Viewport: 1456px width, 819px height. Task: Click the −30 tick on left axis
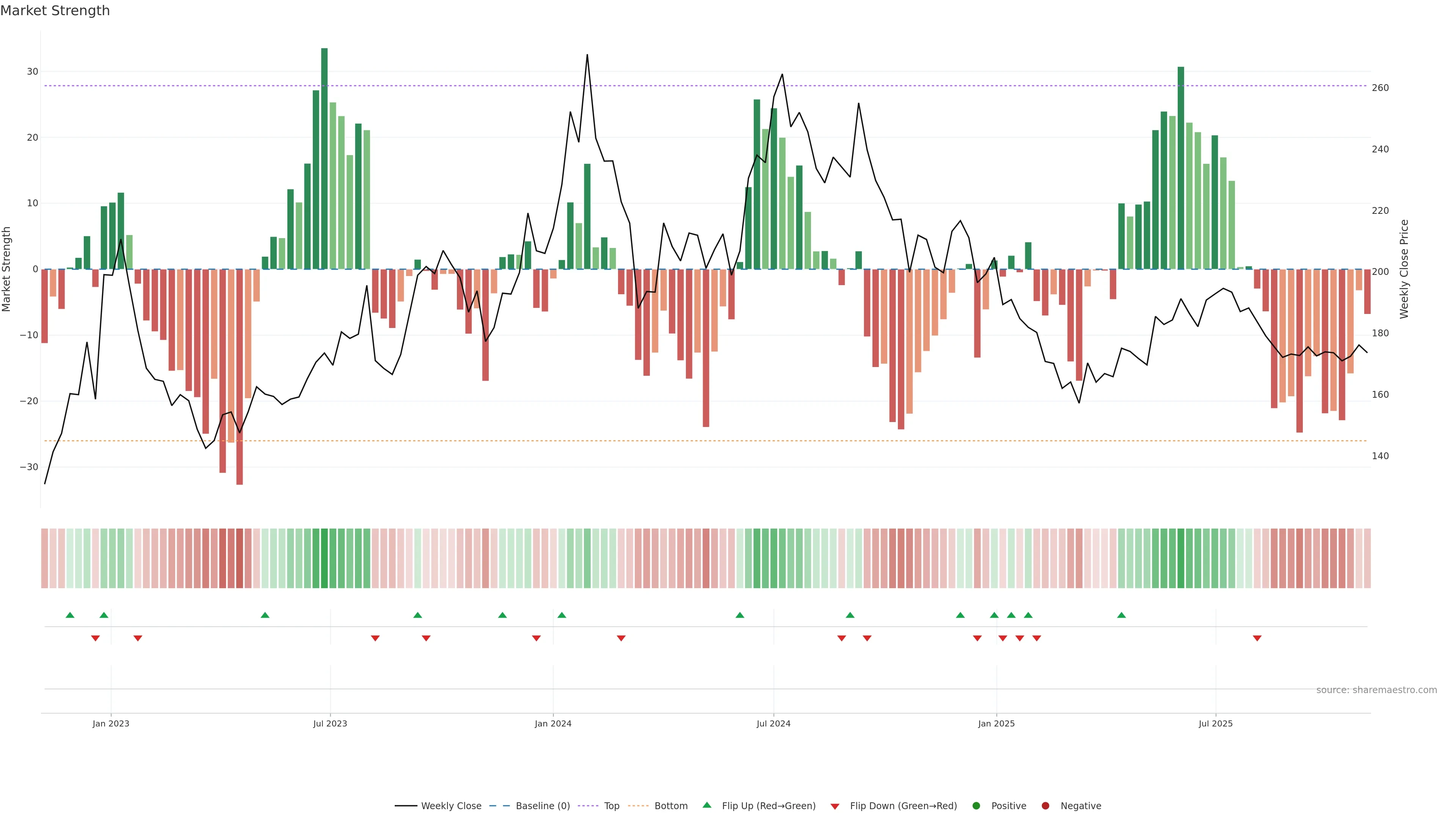(x=29, y=467)
